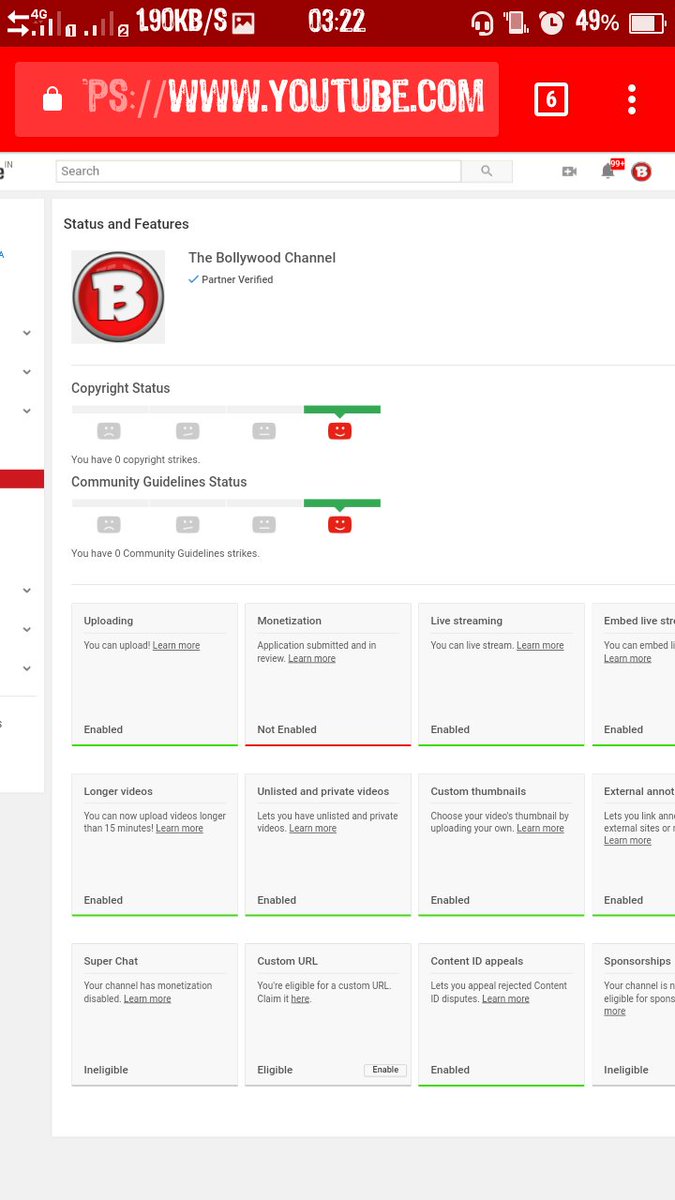Click the saddest grey face under Community Guidelines
675x1200 pixels.
(109, 524)
